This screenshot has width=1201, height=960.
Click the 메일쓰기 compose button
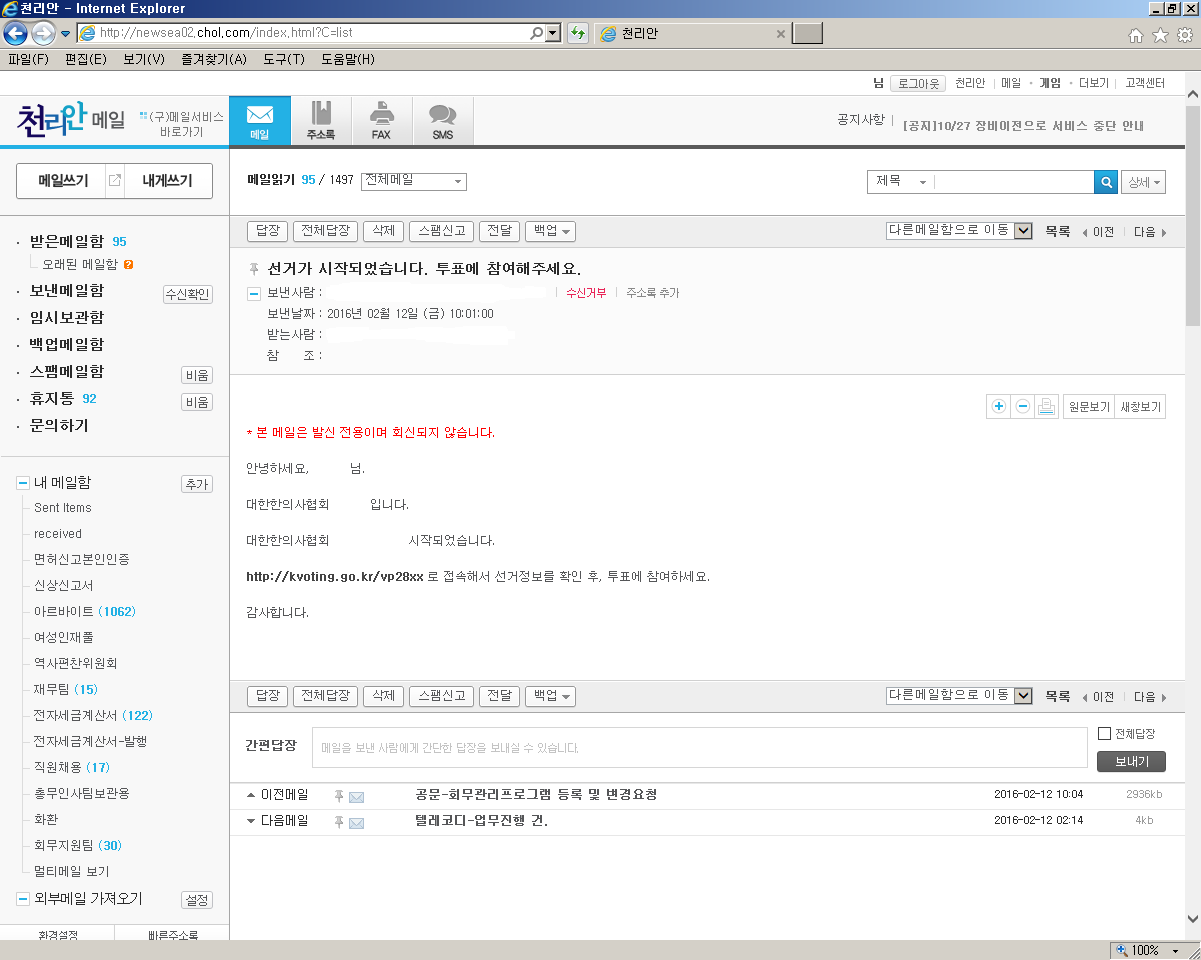(x=63, y=181)
